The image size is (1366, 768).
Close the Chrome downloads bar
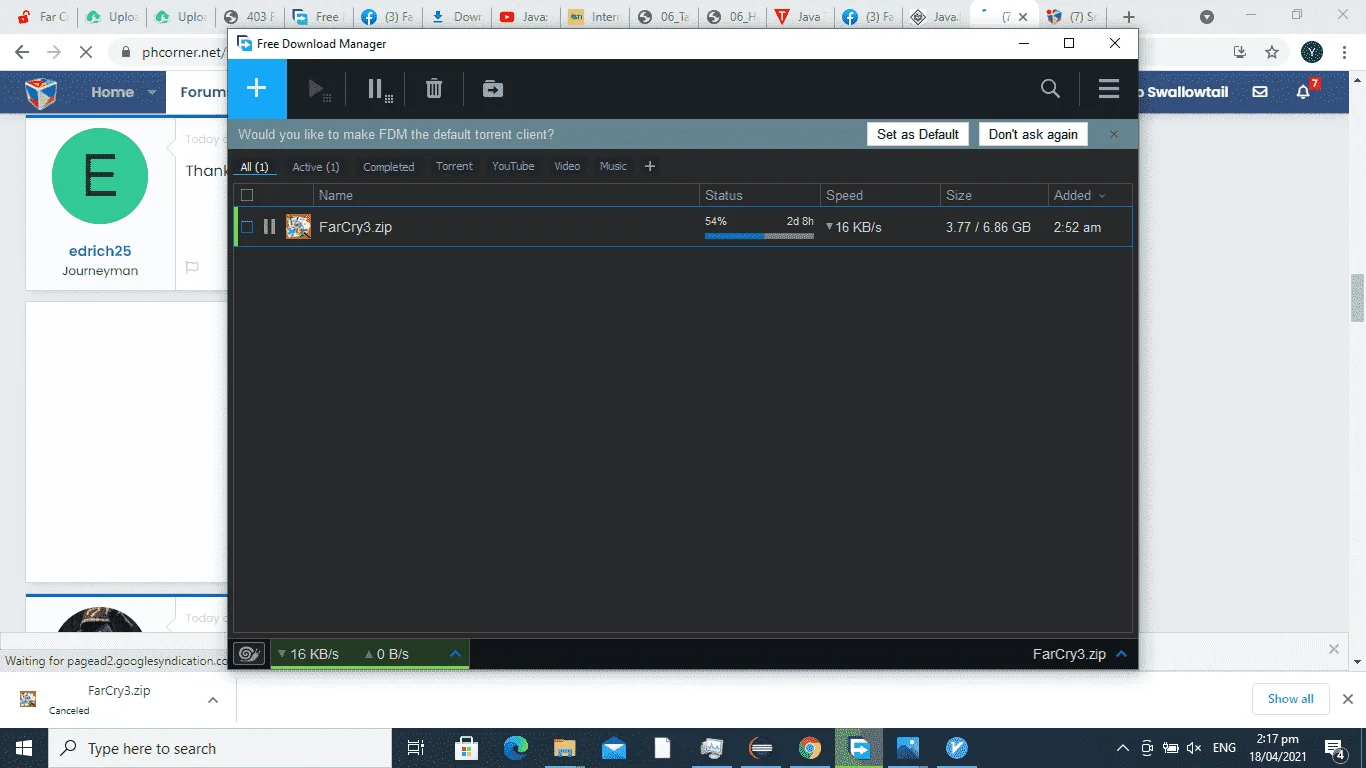[x=1347, y=699]
